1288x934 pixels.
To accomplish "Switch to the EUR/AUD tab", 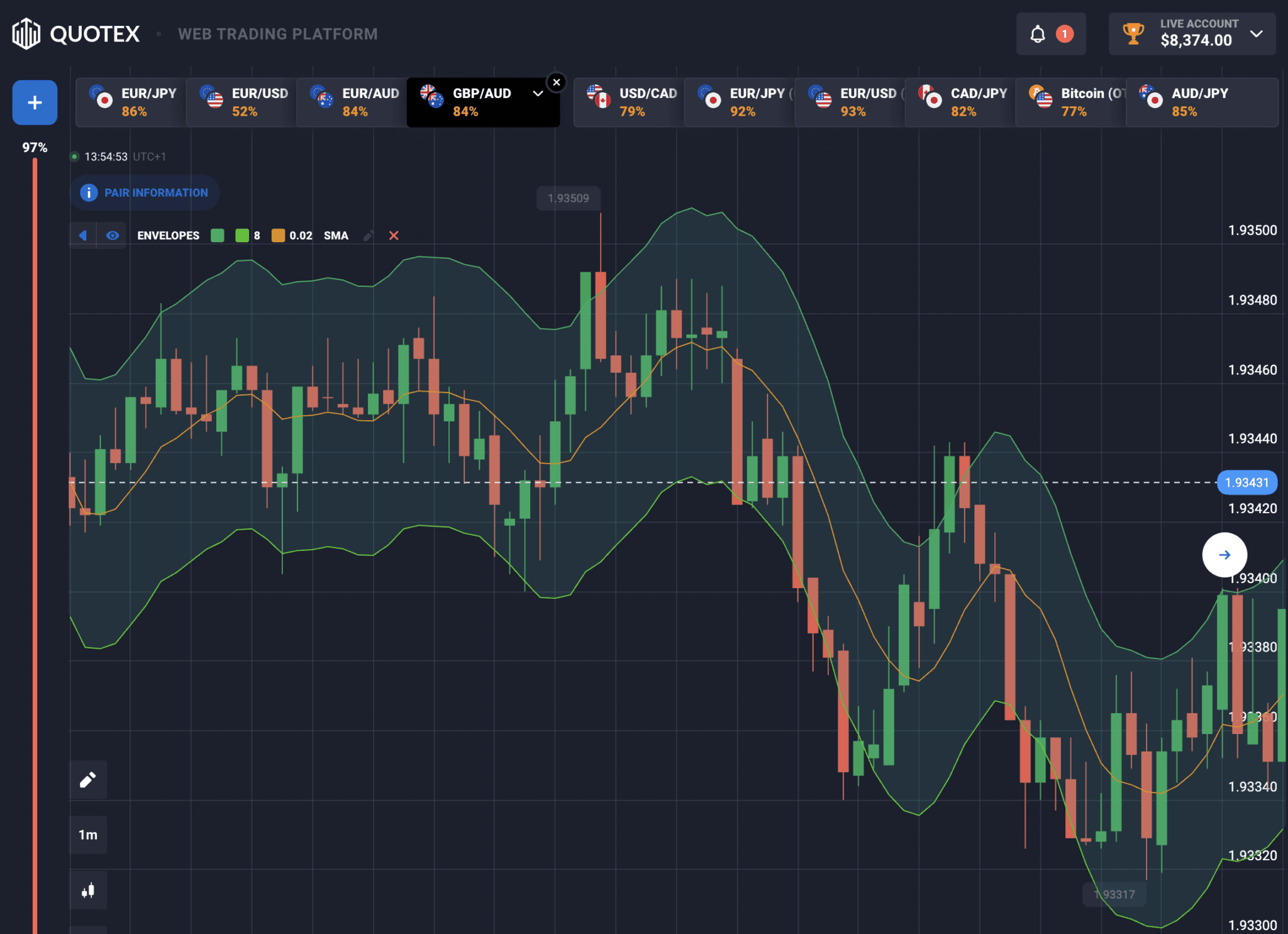I will (352, 103).
